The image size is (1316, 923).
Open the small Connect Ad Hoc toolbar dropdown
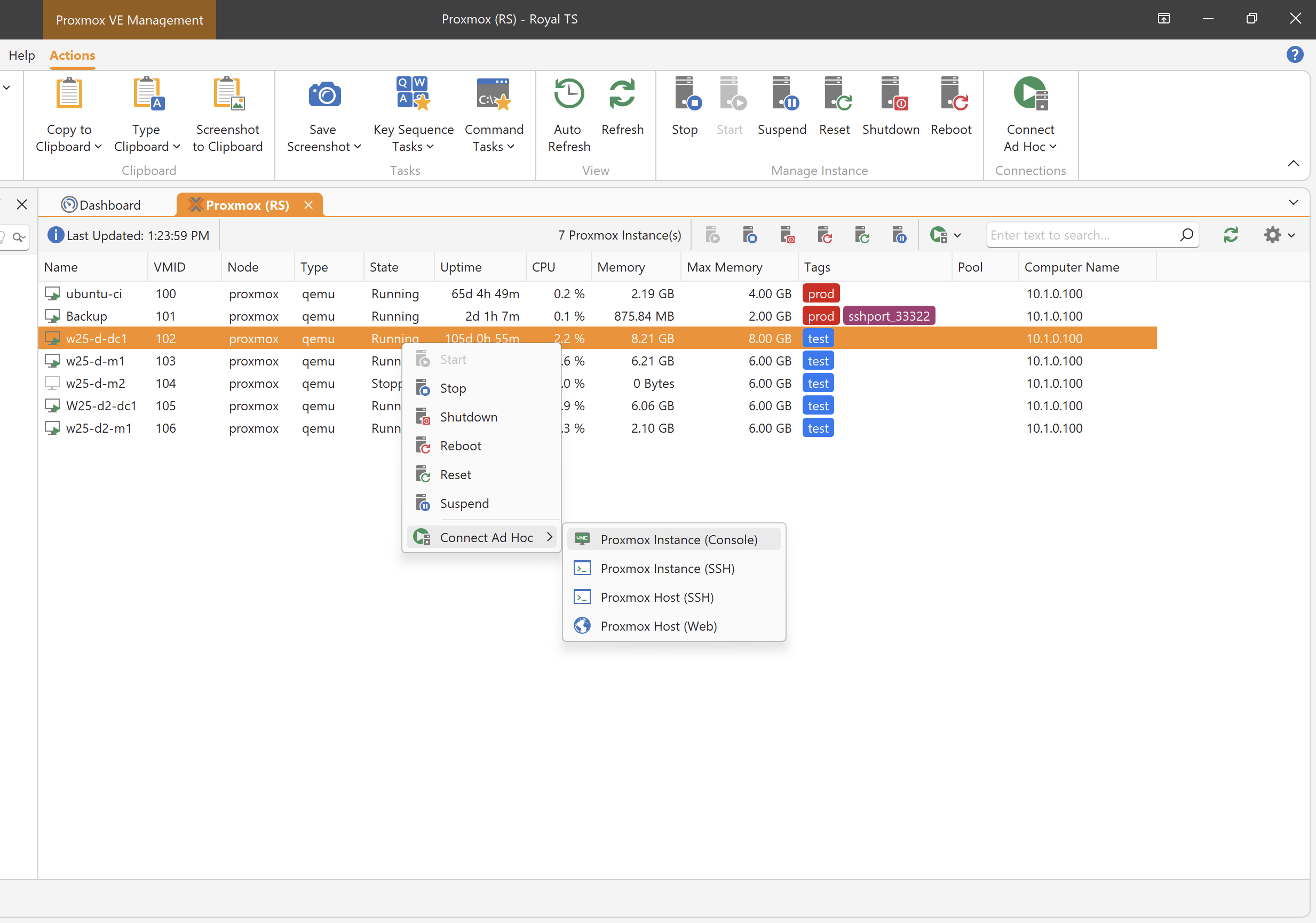[x=946, y=235]
